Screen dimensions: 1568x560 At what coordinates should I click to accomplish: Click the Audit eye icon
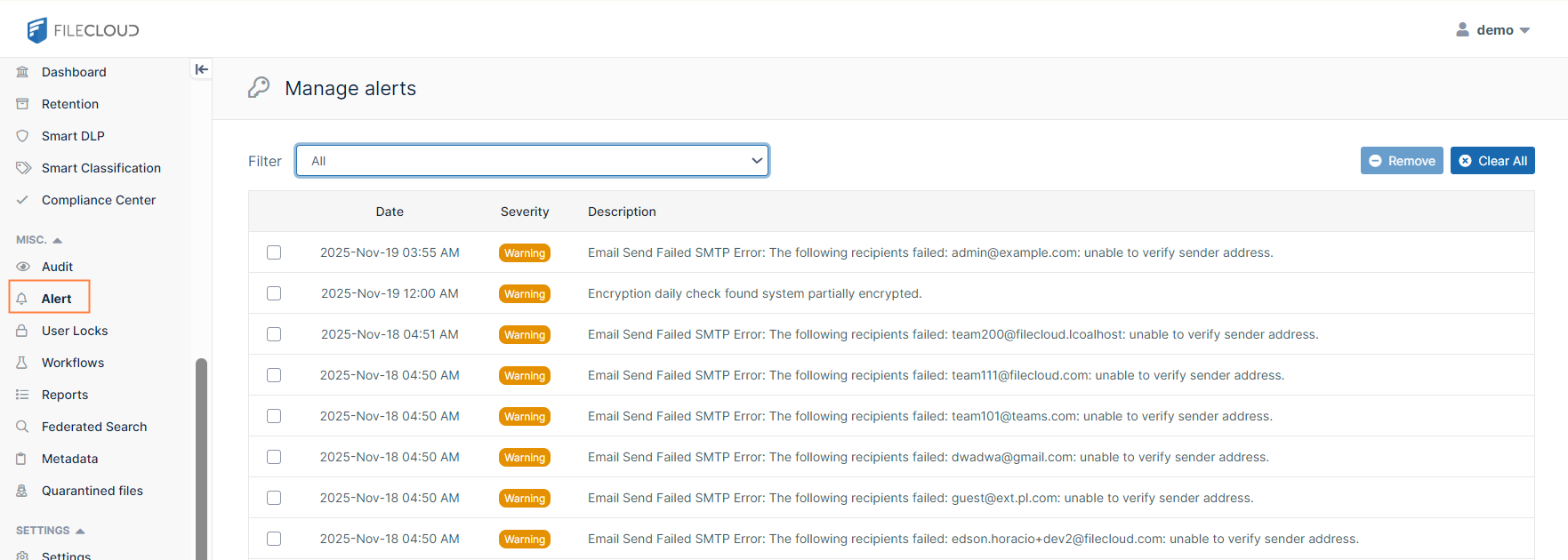coord(23,267)
